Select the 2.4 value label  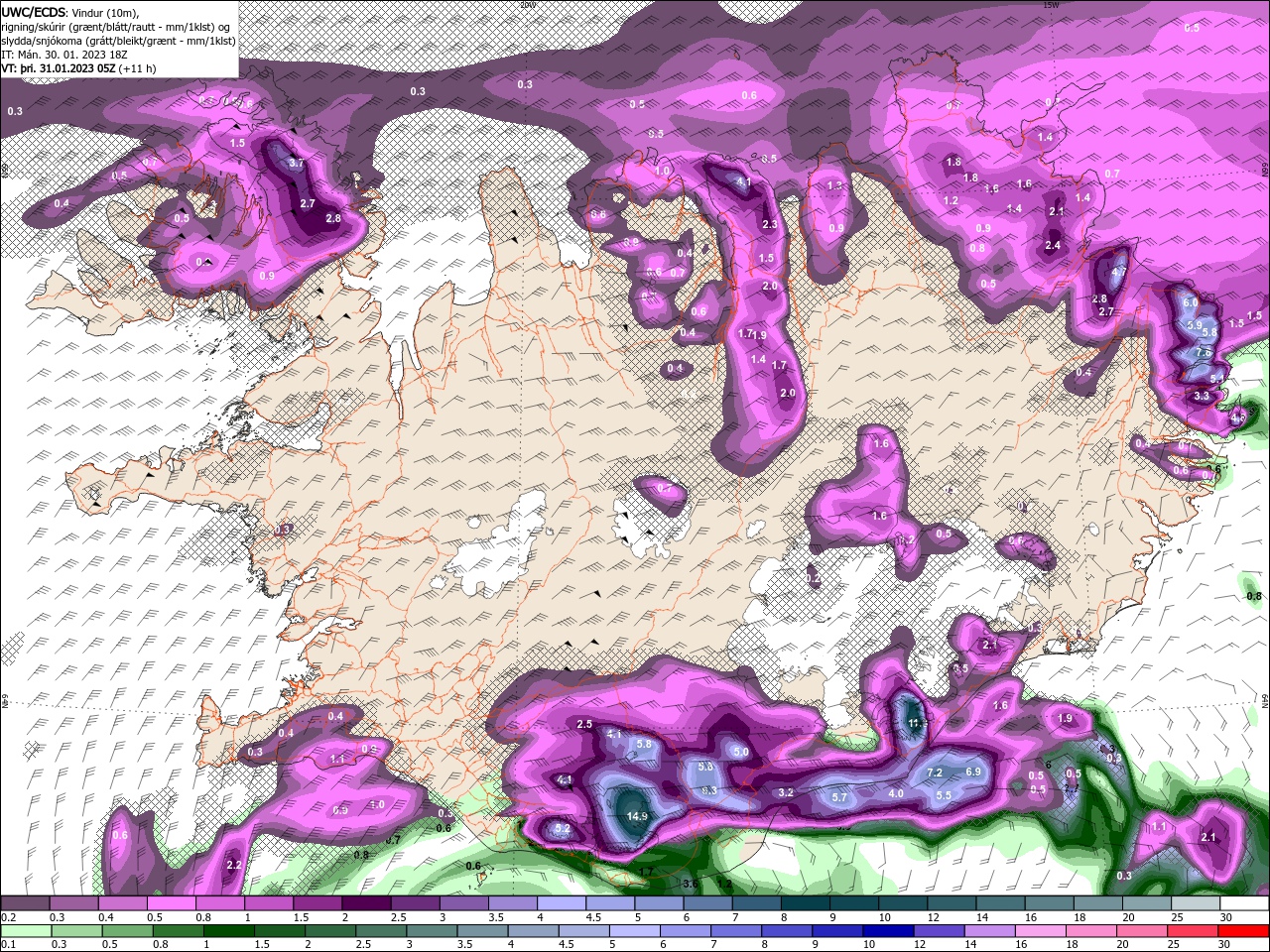pyautogui.click(x=1053, y=246)
